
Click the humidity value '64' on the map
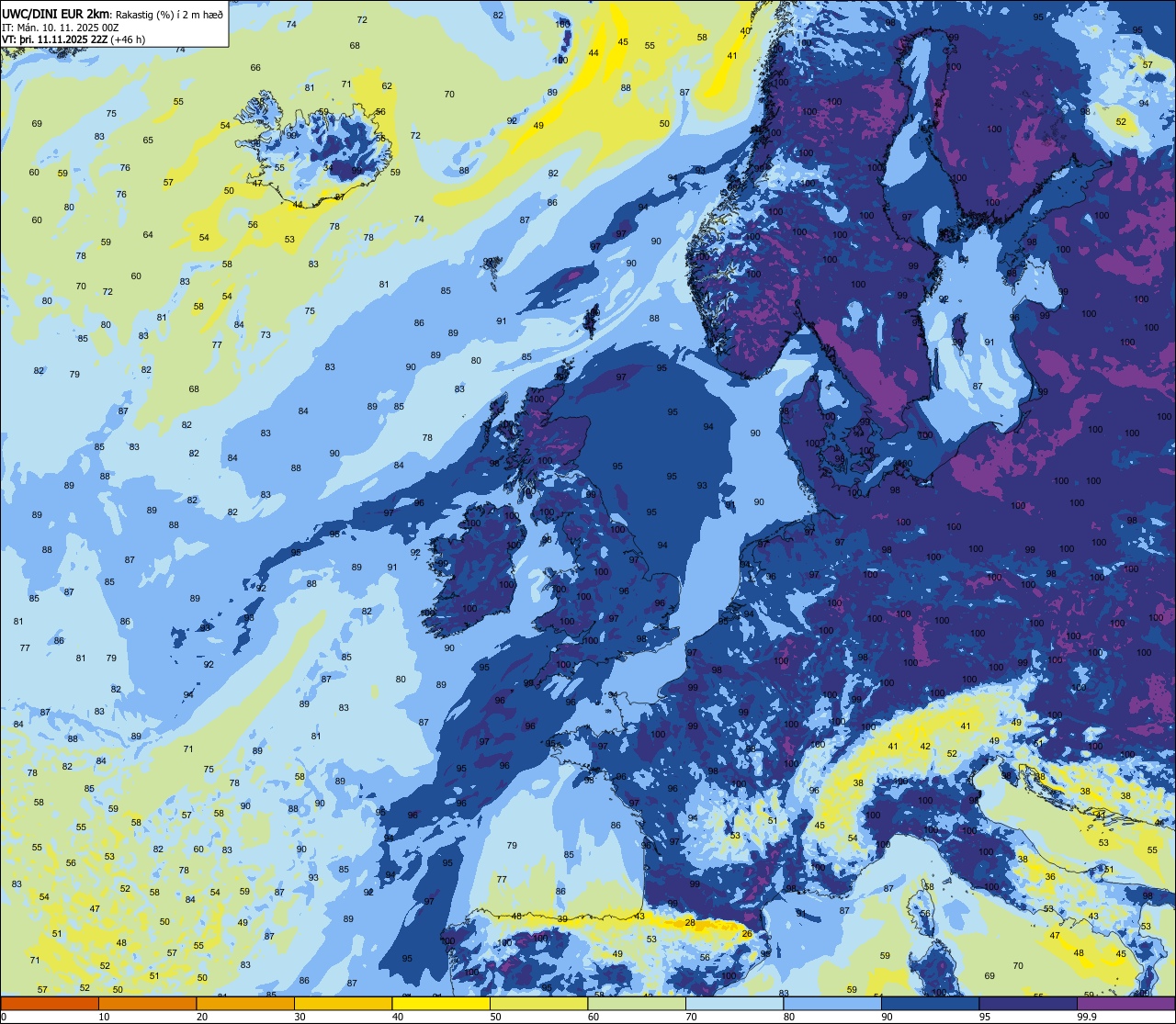(148, 235)
